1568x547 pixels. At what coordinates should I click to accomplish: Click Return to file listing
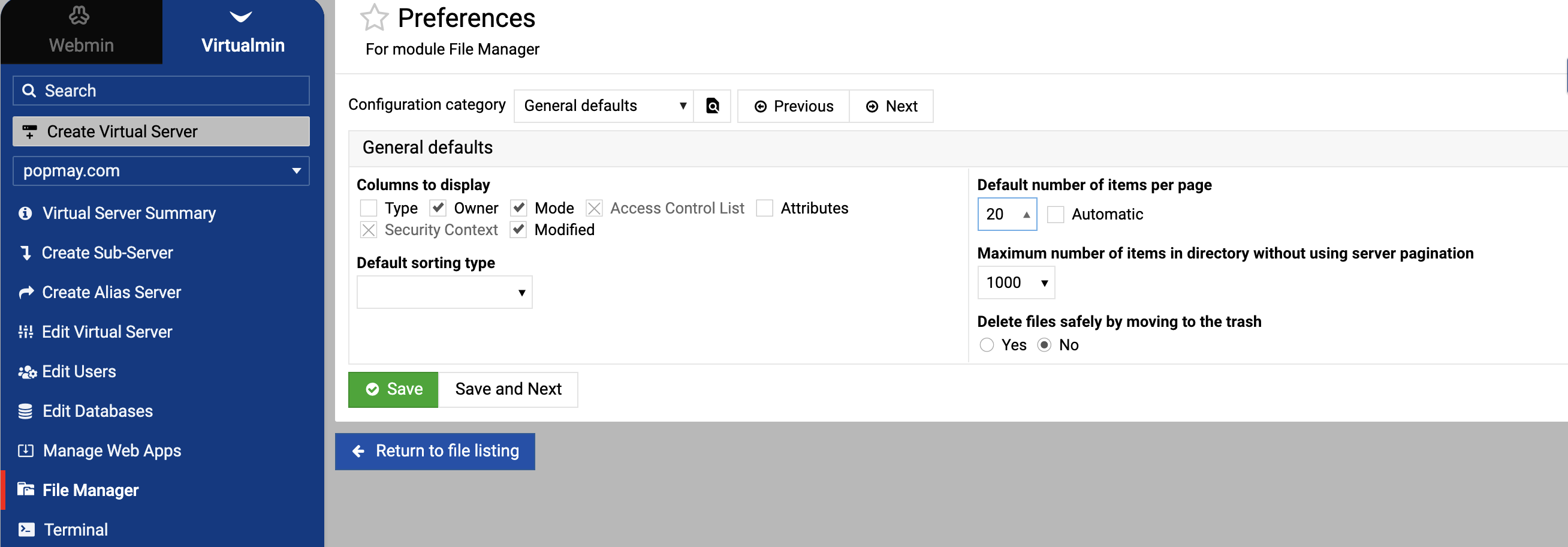click(435, 452)
